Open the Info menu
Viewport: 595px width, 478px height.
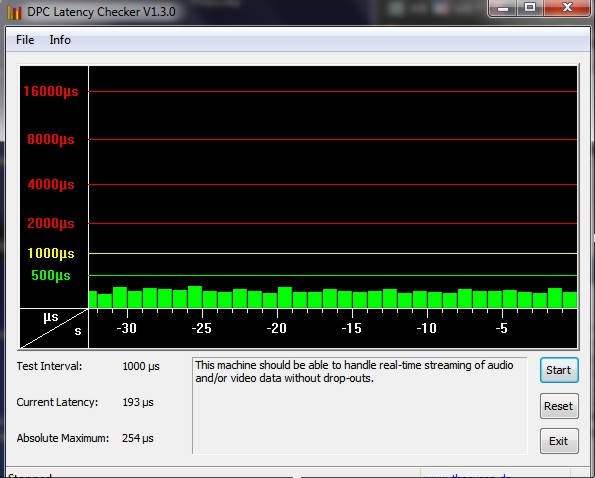coord(60,40)
